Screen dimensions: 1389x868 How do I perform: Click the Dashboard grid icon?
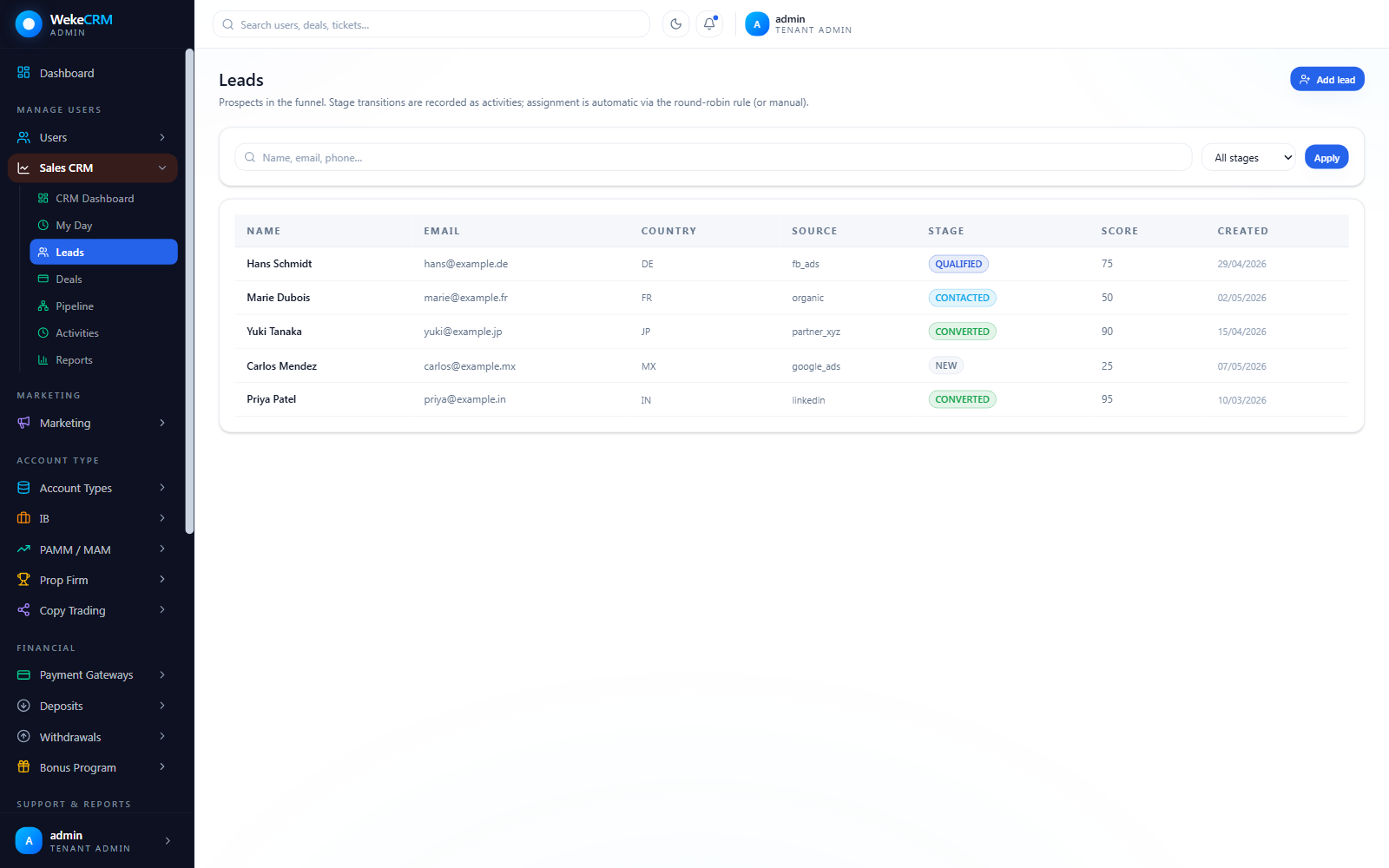23,73
